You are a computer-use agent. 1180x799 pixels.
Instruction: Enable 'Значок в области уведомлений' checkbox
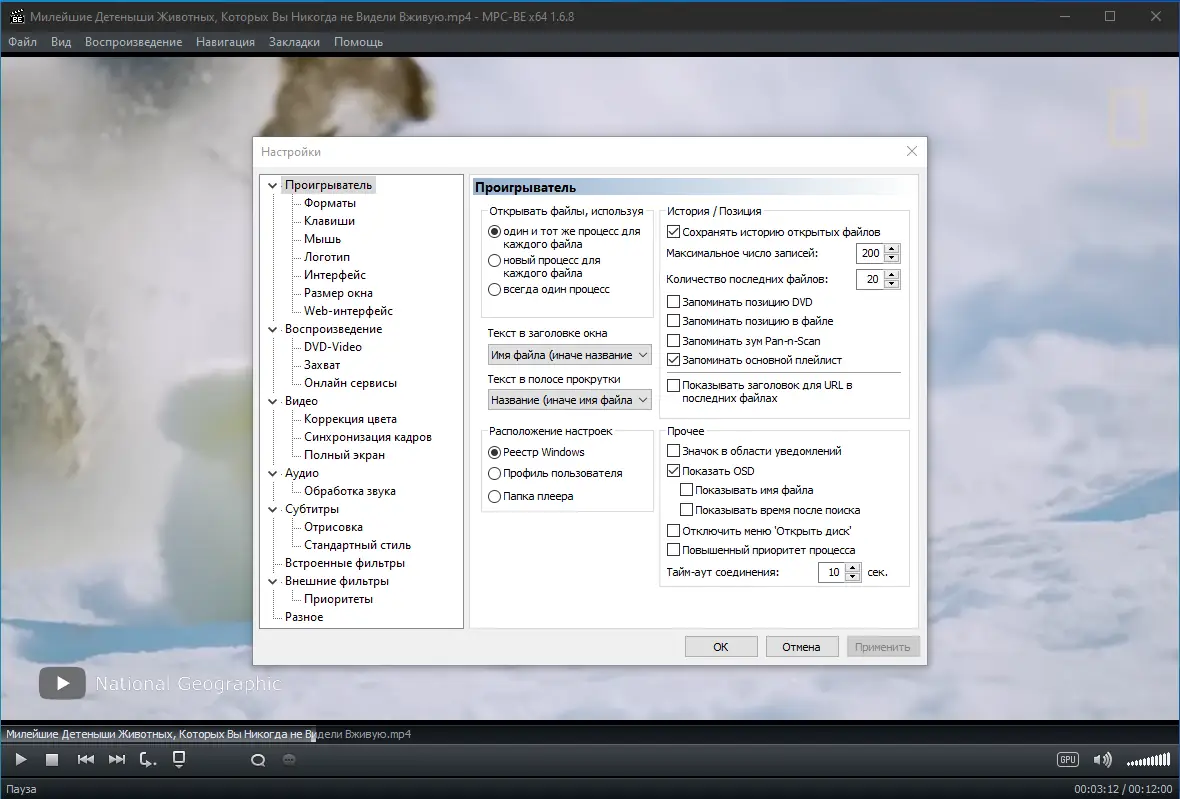tap(674, 451)
